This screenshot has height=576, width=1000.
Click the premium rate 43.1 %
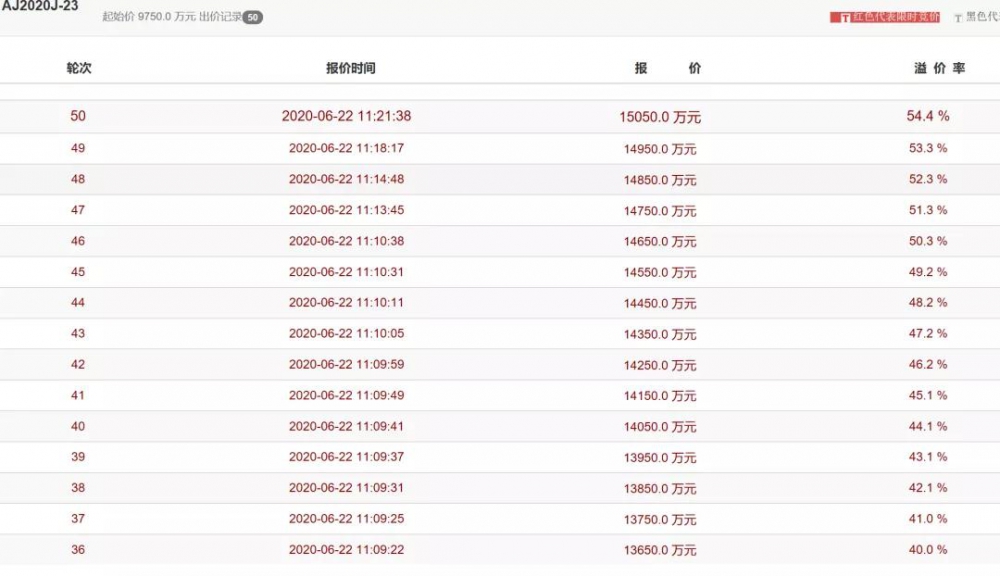pyautogui.click(x=928, y=457)
